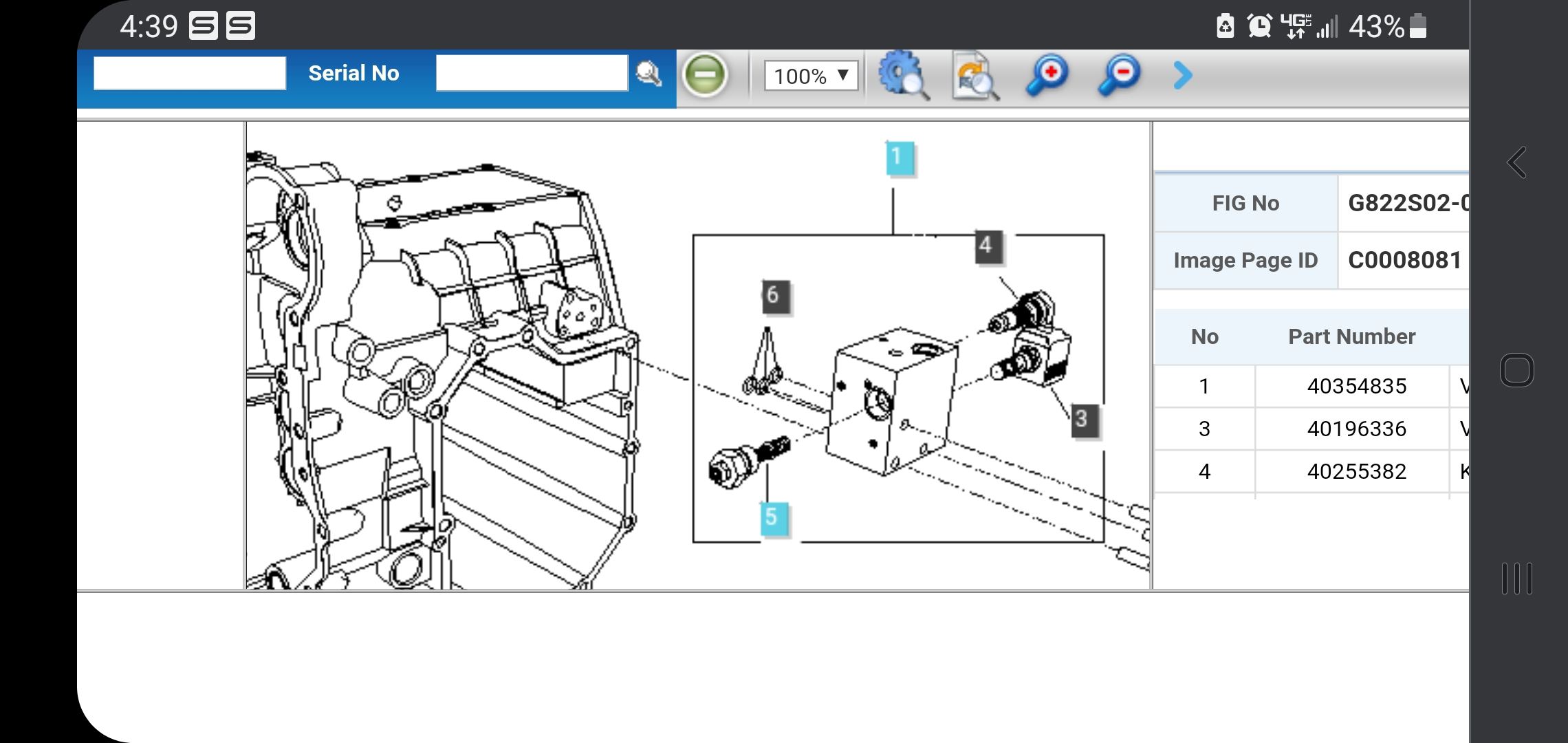The image size is (1568, 743).
Task: Select callout label 1 on diagram
Action: 900,158
